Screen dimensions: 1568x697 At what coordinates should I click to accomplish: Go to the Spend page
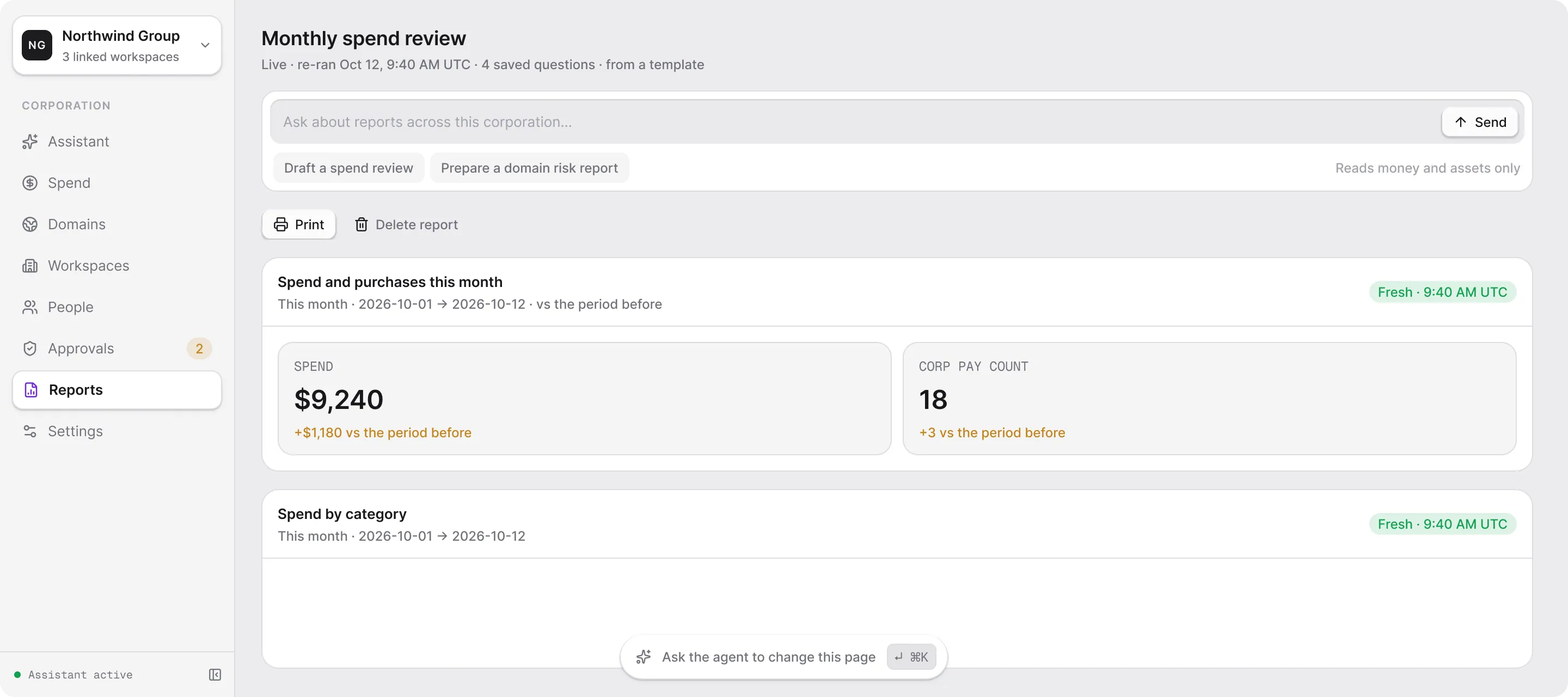[x=117, y=183]
